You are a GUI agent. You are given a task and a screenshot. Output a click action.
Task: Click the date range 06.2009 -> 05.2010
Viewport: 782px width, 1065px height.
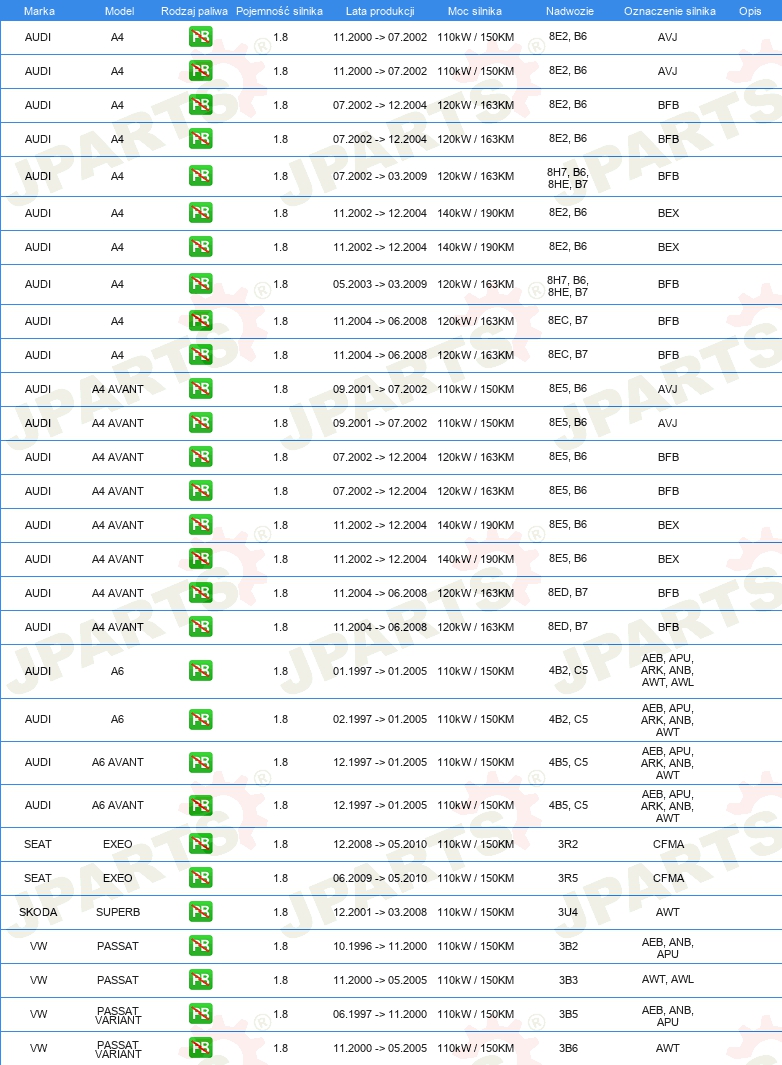[x=380, y=878]
